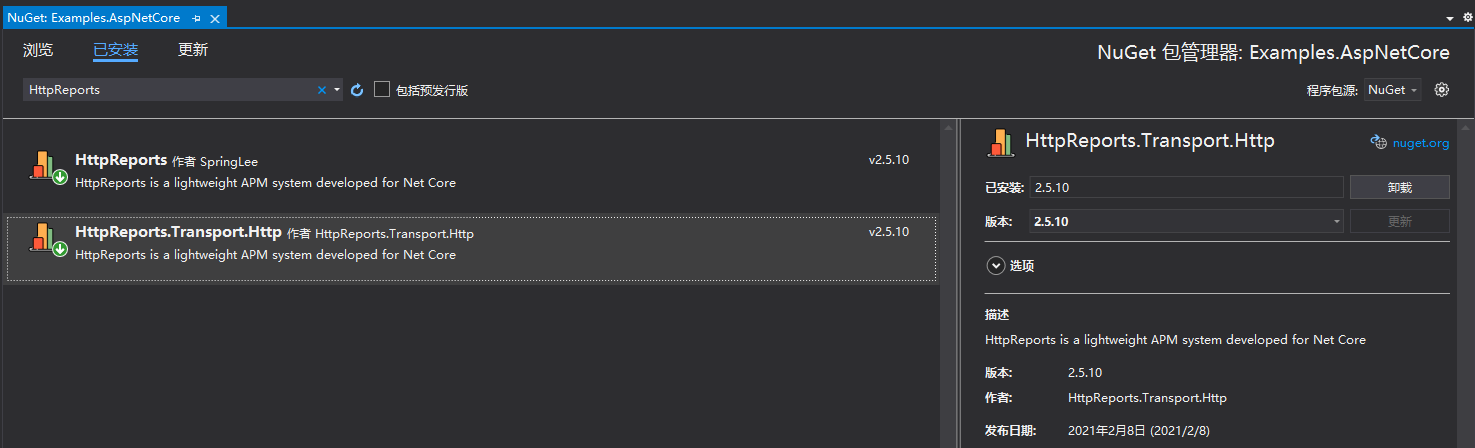Click inside the HttpReports search field
Viewport: 1475px width, 448px height.
click(x=170, y=90)
